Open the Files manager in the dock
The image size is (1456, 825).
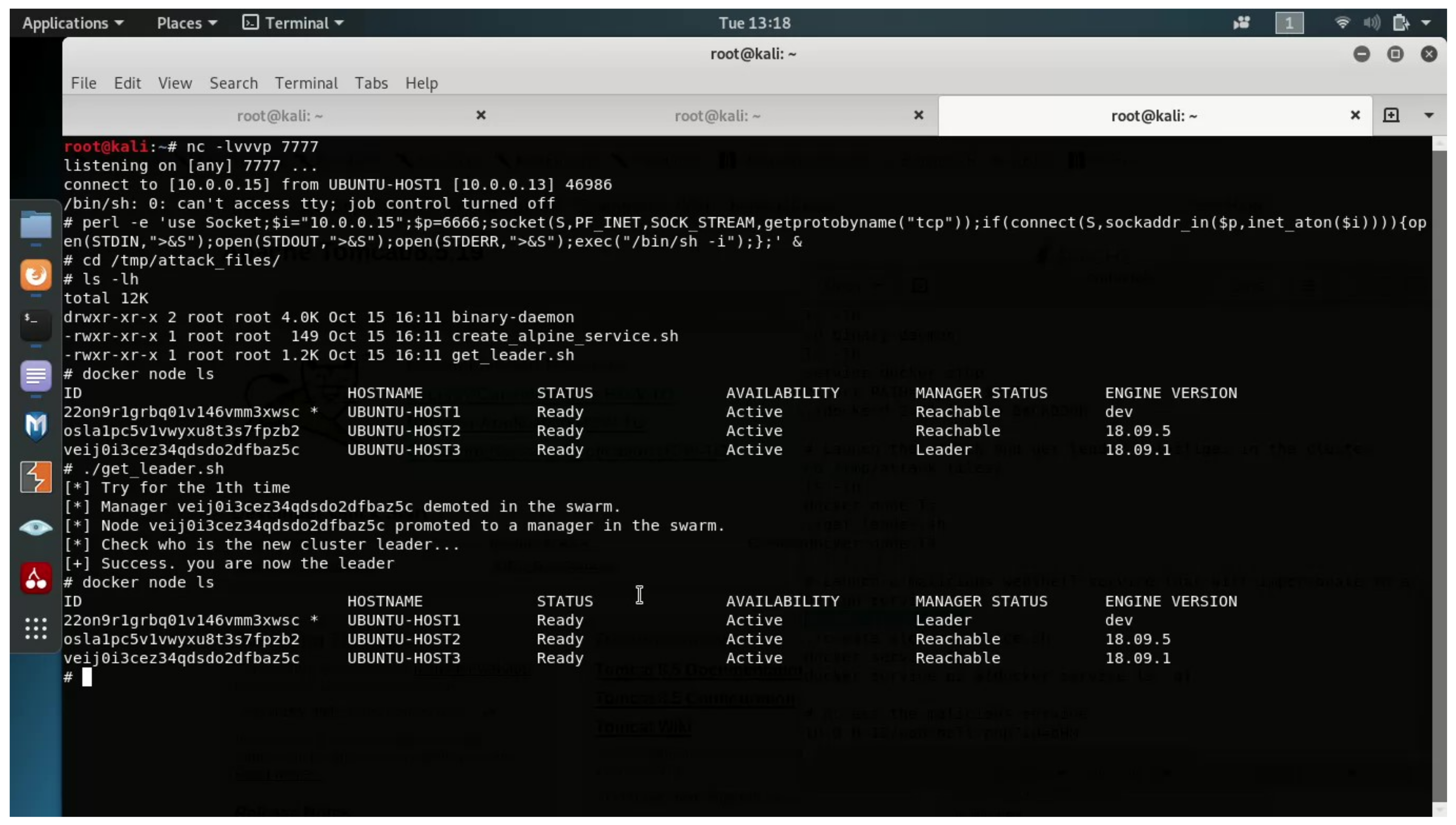36,225
